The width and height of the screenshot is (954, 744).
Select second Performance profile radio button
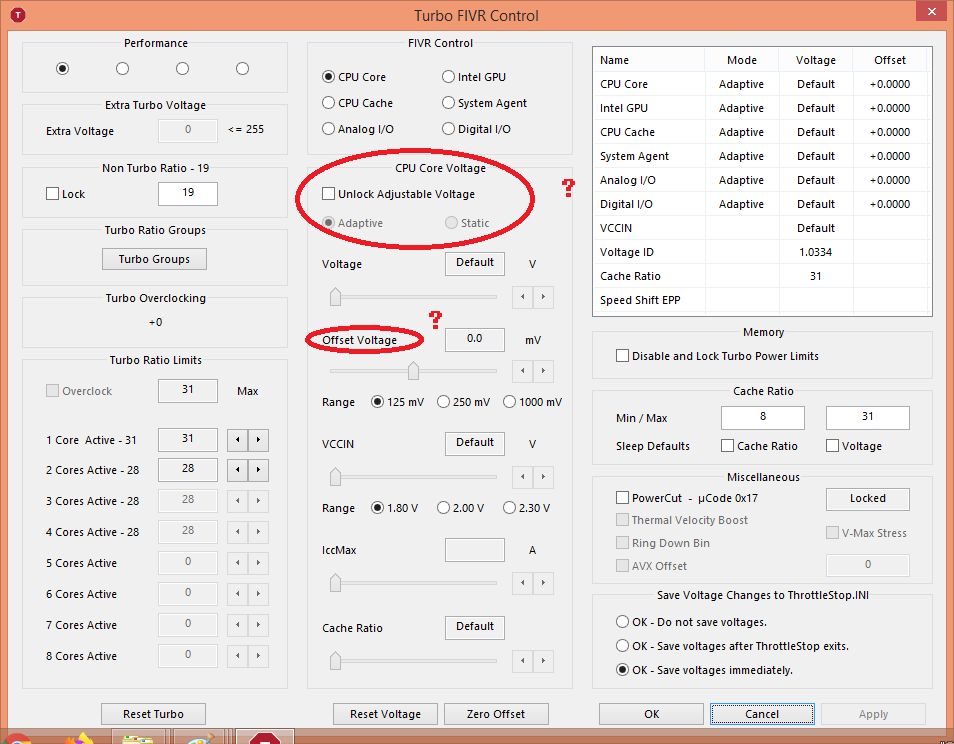tap(122, 68)
